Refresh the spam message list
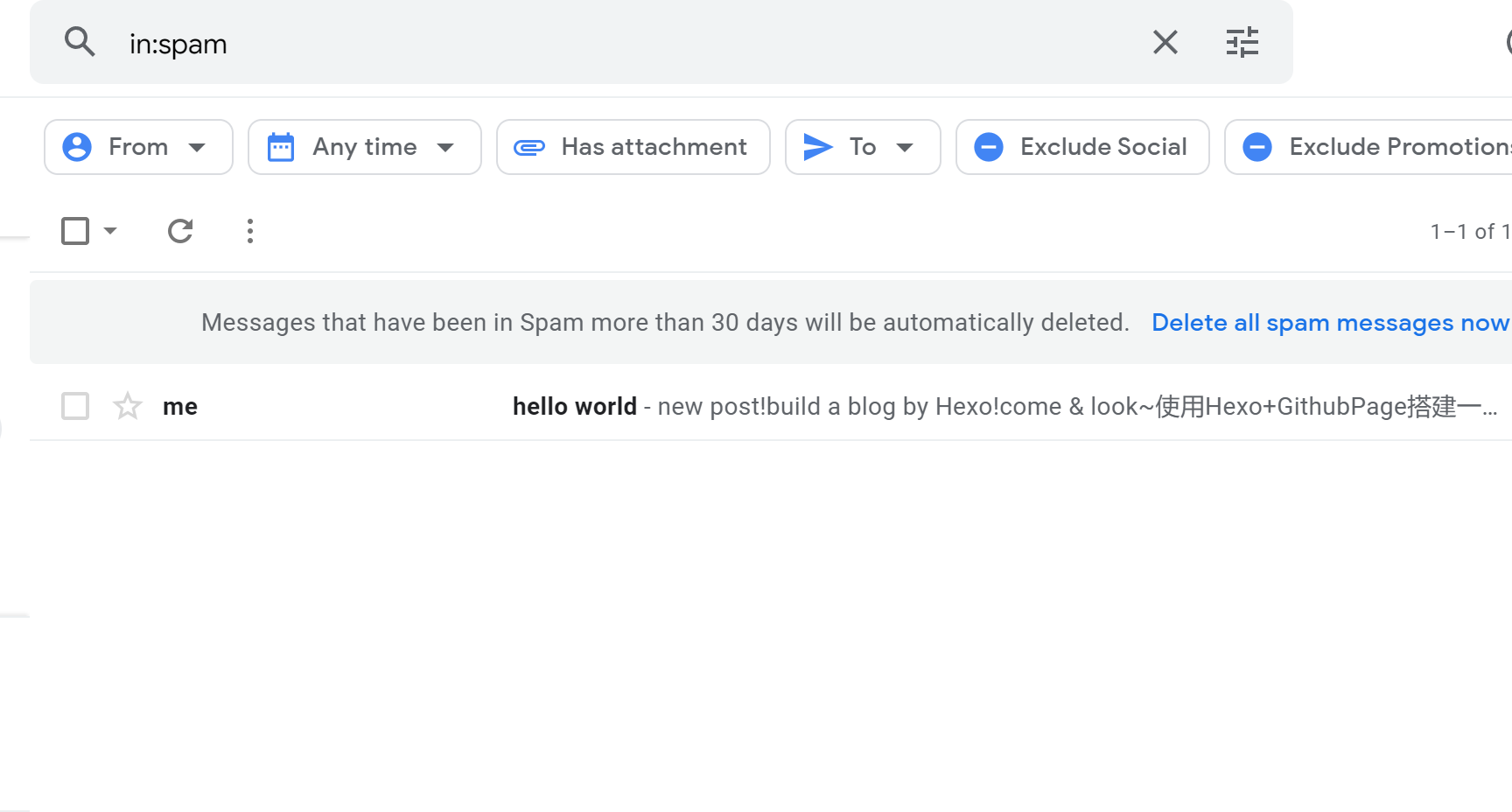This screenshot has height=812, width=1512. tap(180, 230)
